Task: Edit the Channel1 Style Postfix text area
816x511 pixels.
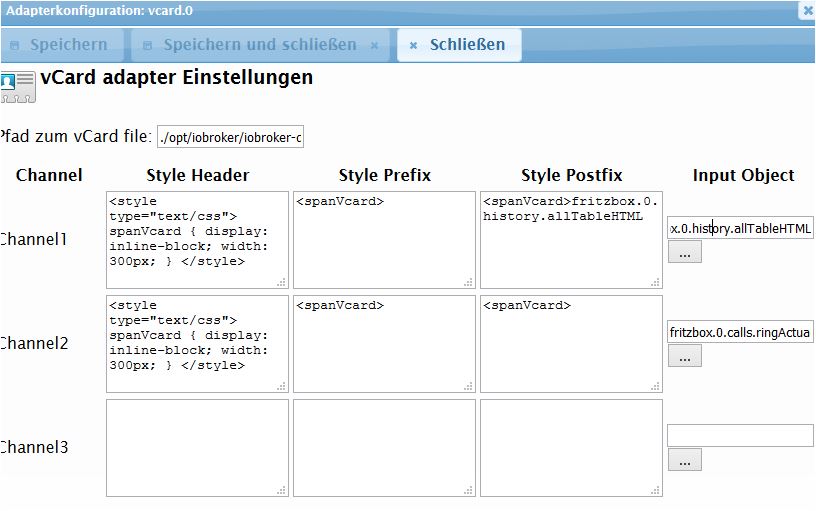Action: [571, 240]
